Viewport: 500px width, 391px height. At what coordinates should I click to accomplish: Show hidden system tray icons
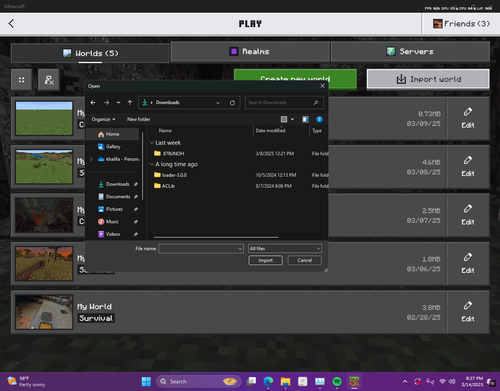pyautogui.click(x=405, y=382)
